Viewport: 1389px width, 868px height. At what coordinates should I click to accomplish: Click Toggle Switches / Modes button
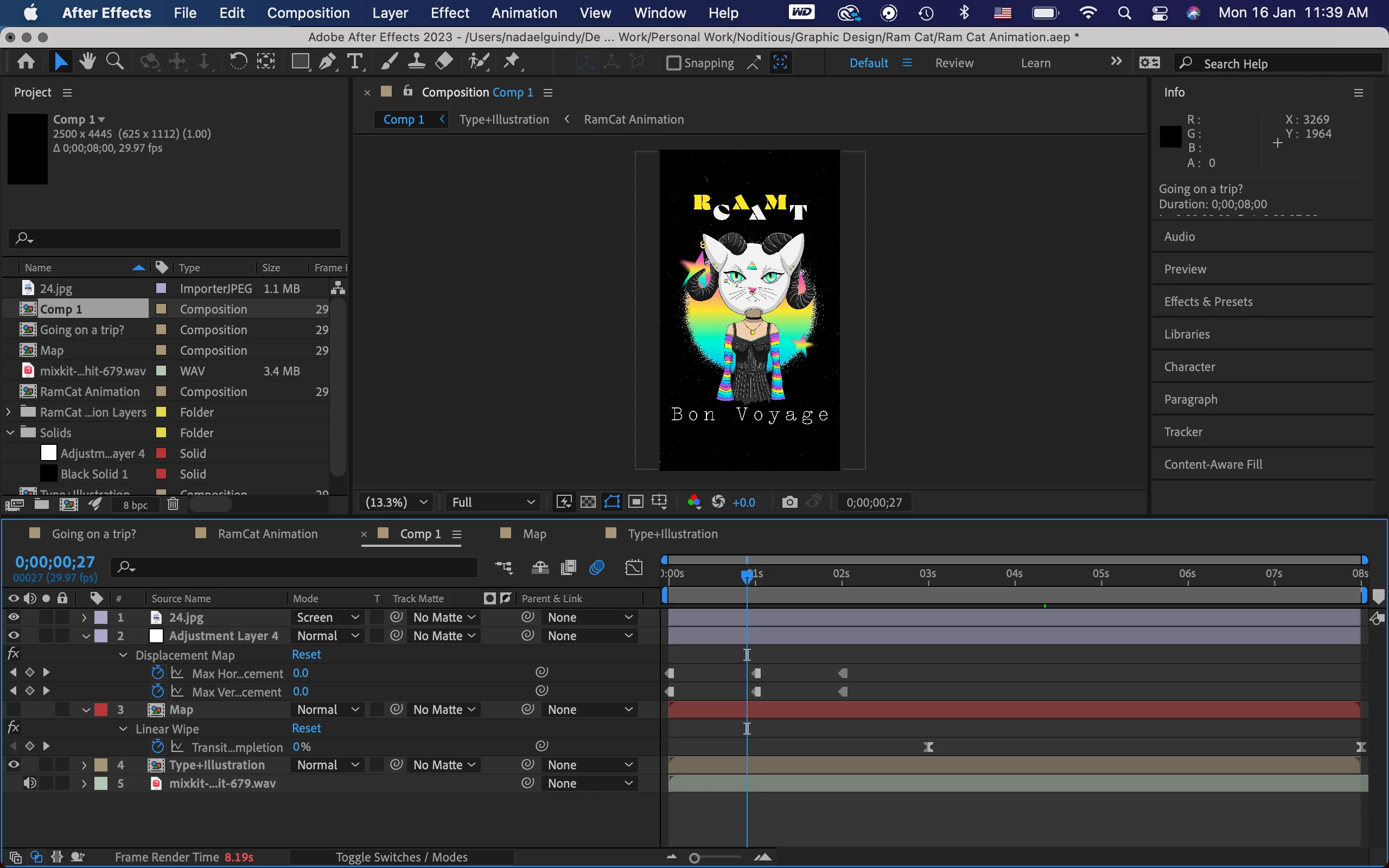pos(401,857)
